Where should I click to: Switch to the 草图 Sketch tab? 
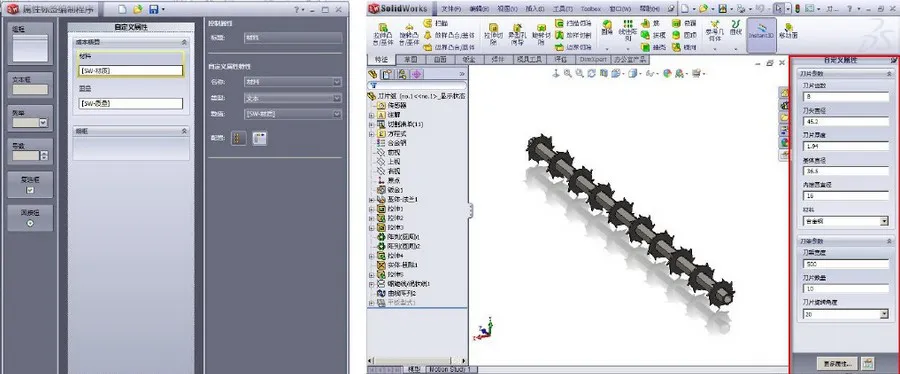click(410, 59)
